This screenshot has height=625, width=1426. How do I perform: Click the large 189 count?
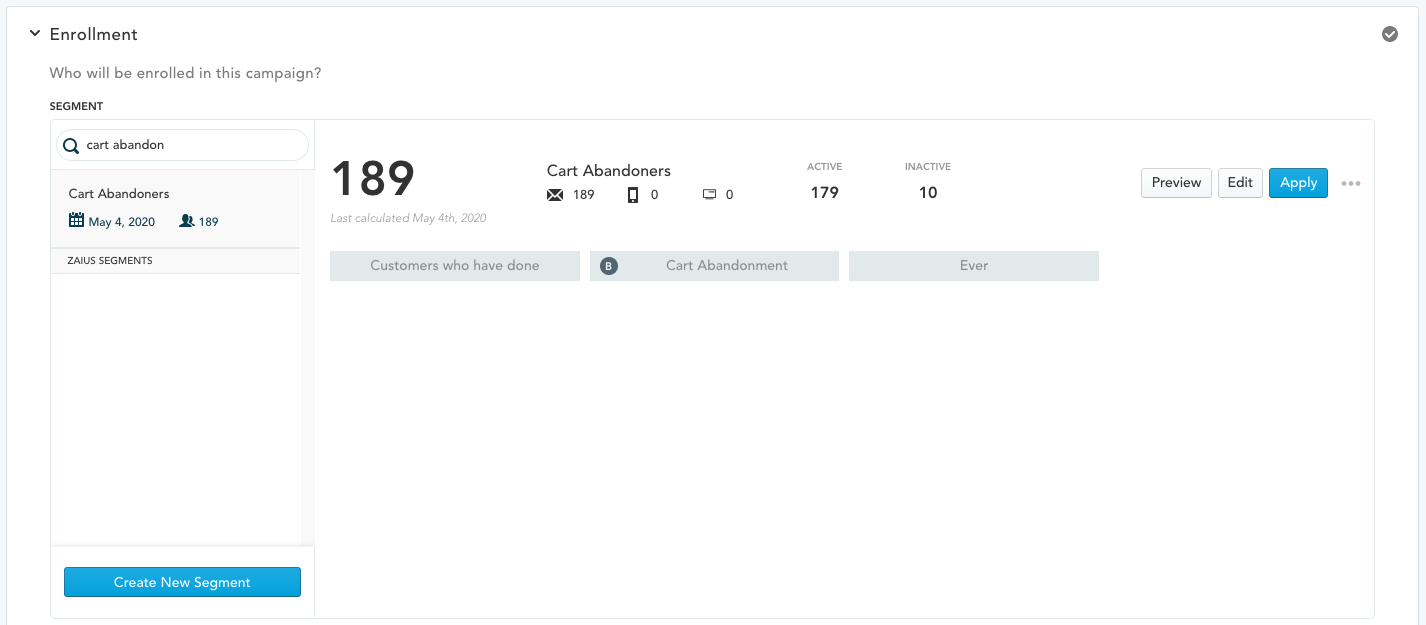point(373,180)
